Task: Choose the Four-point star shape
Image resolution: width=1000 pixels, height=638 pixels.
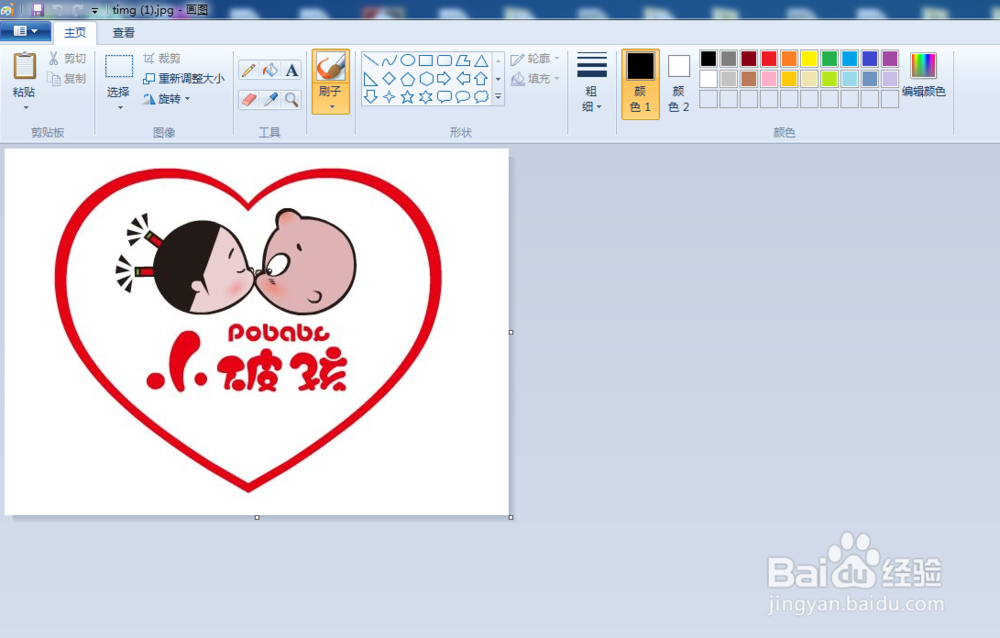Action: [x=389, y=97]
